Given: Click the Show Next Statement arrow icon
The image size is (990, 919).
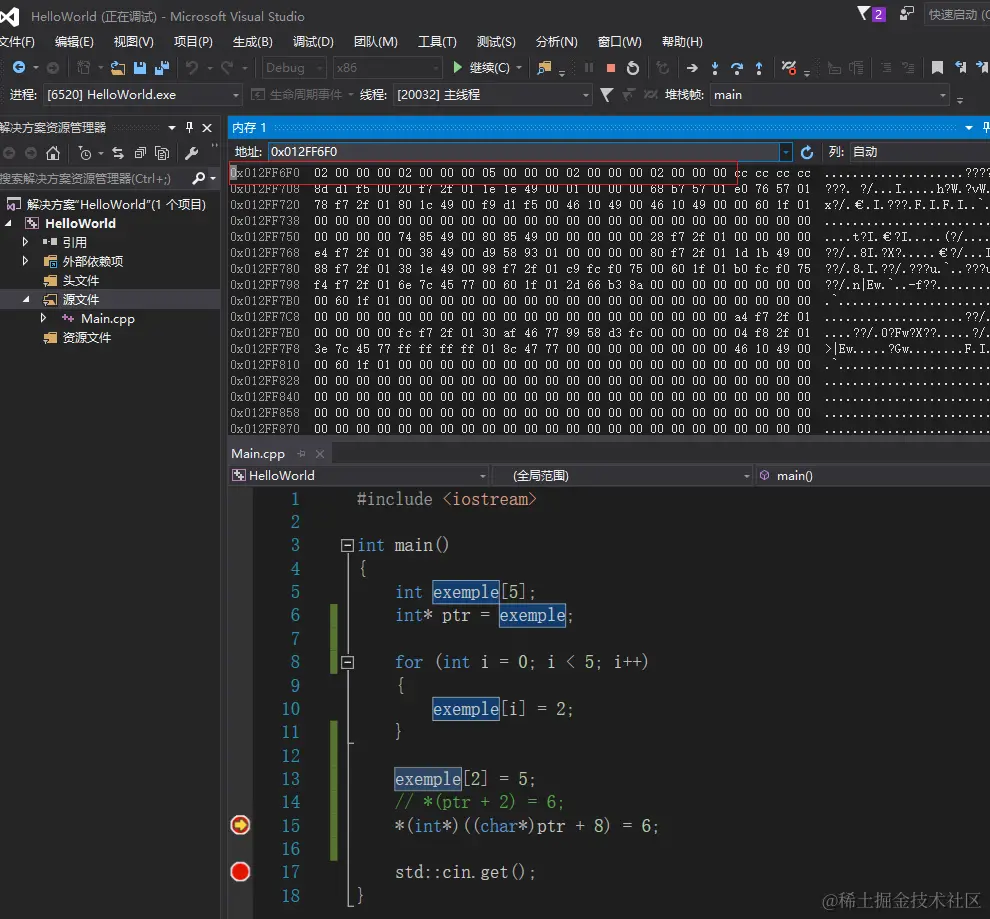Looking at the screenshot, I should (x=692, y=68).
